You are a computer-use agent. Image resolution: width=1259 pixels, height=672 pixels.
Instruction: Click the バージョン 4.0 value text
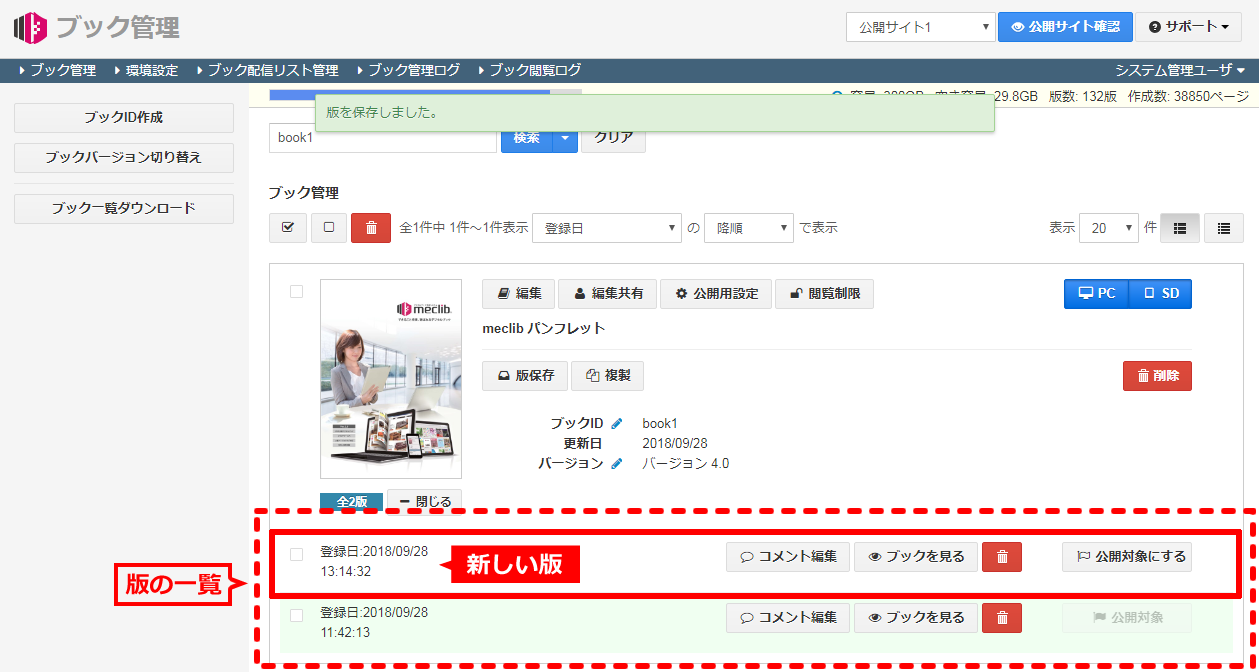[686, 464]
